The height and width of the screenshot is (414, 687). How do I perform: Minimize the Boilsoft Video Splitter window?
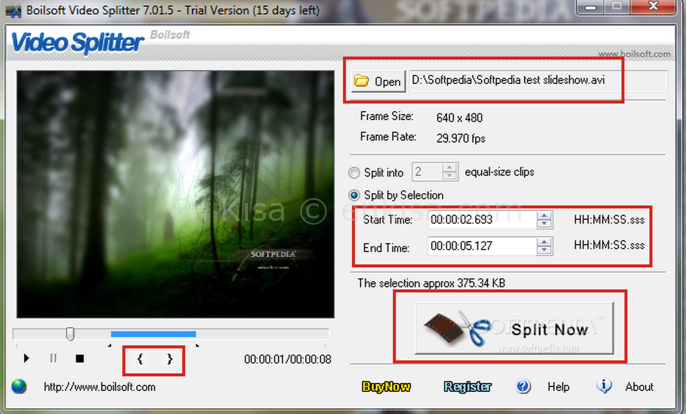coord(591,7)
